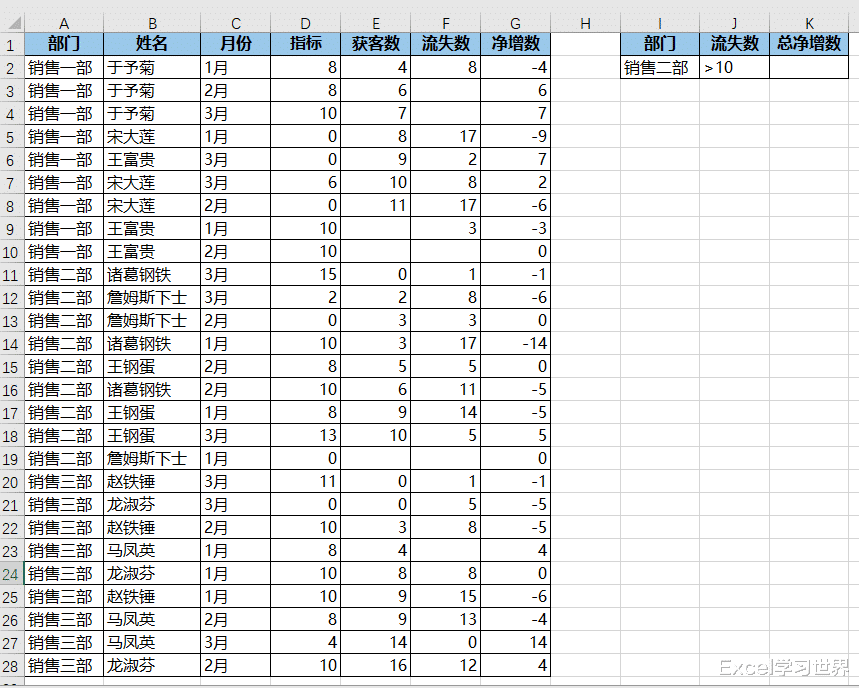
Task: Select column D header
Action: tap(306, 24)
